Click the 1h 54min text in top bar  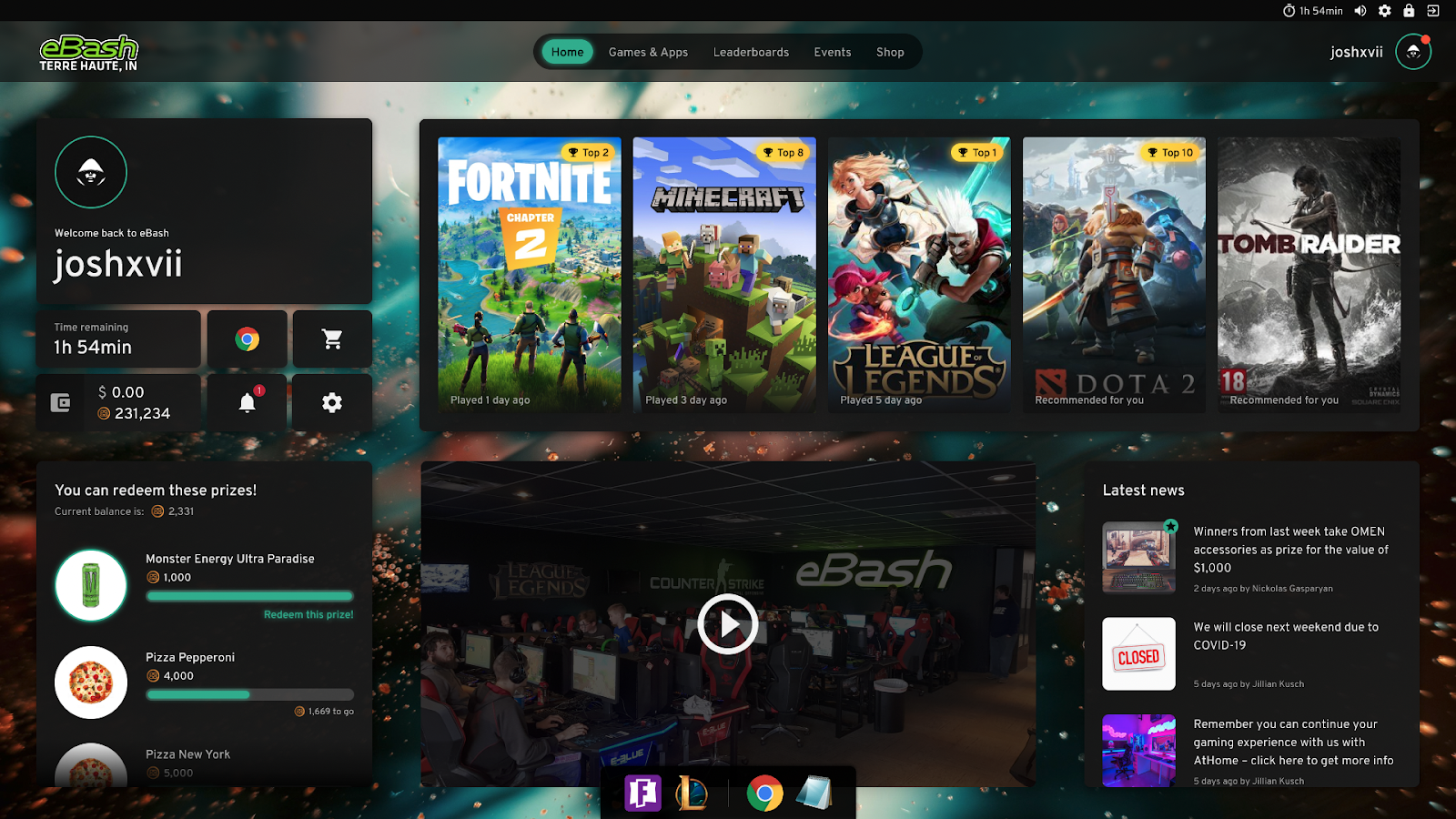point(1320,11)
